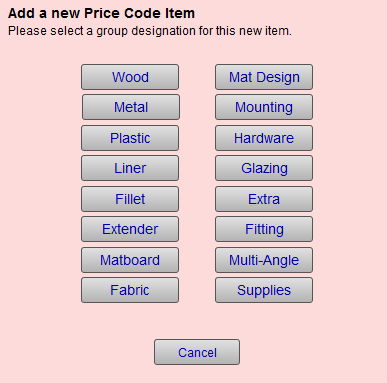Click the Extra group button
Image resolution: width=387 pixels, height=383 pixels.
coord(264,199)
